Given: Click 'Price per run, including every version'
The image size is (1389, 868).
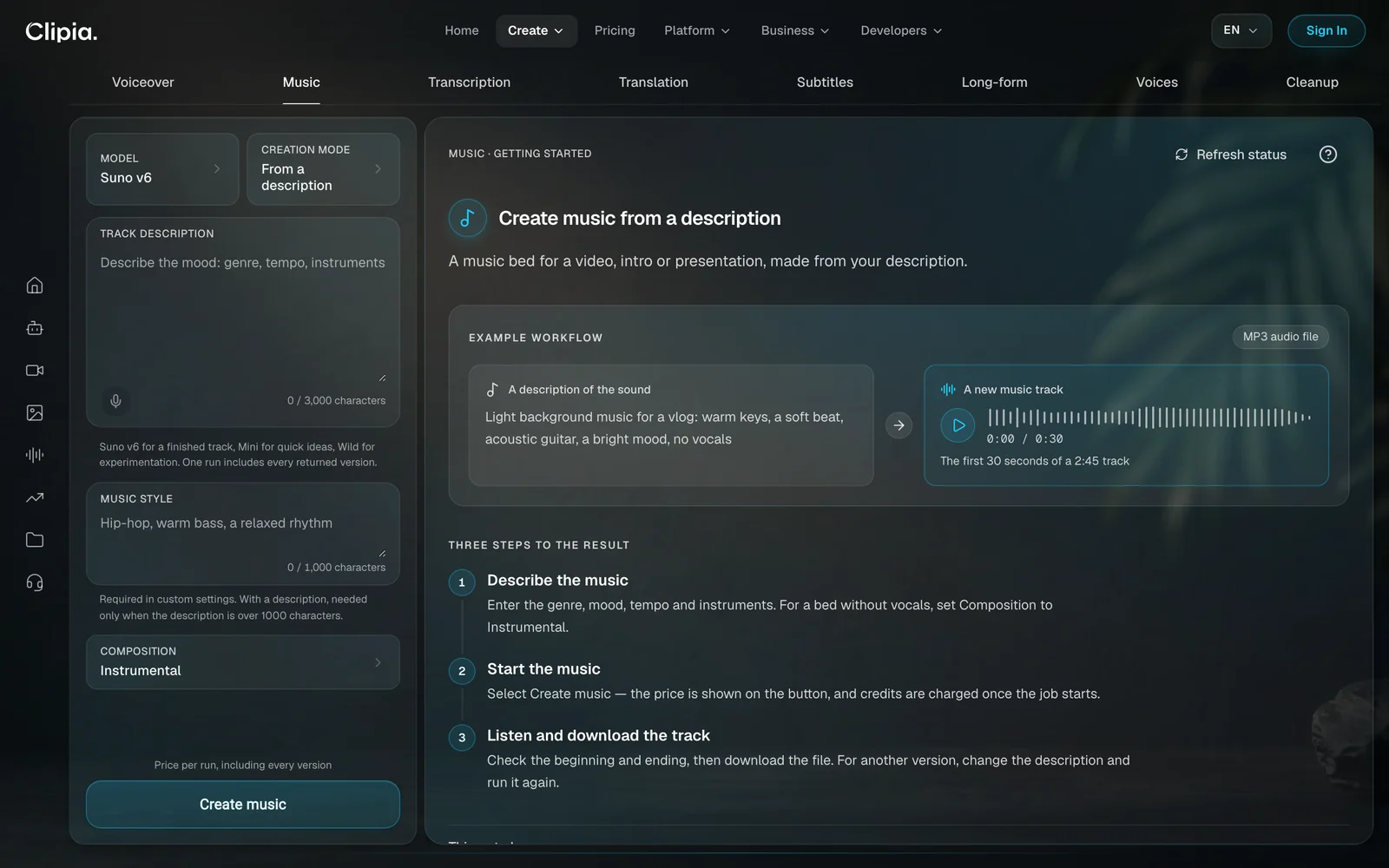Looking at the screenshot, I should 243,765.
